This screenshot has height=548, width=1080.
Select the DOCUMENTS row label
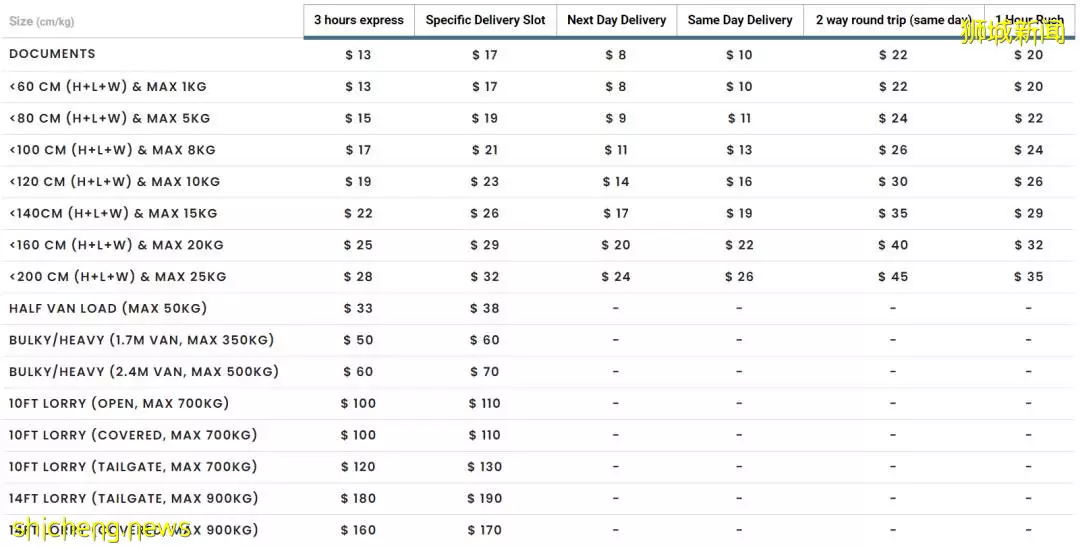tap(52, 54)
